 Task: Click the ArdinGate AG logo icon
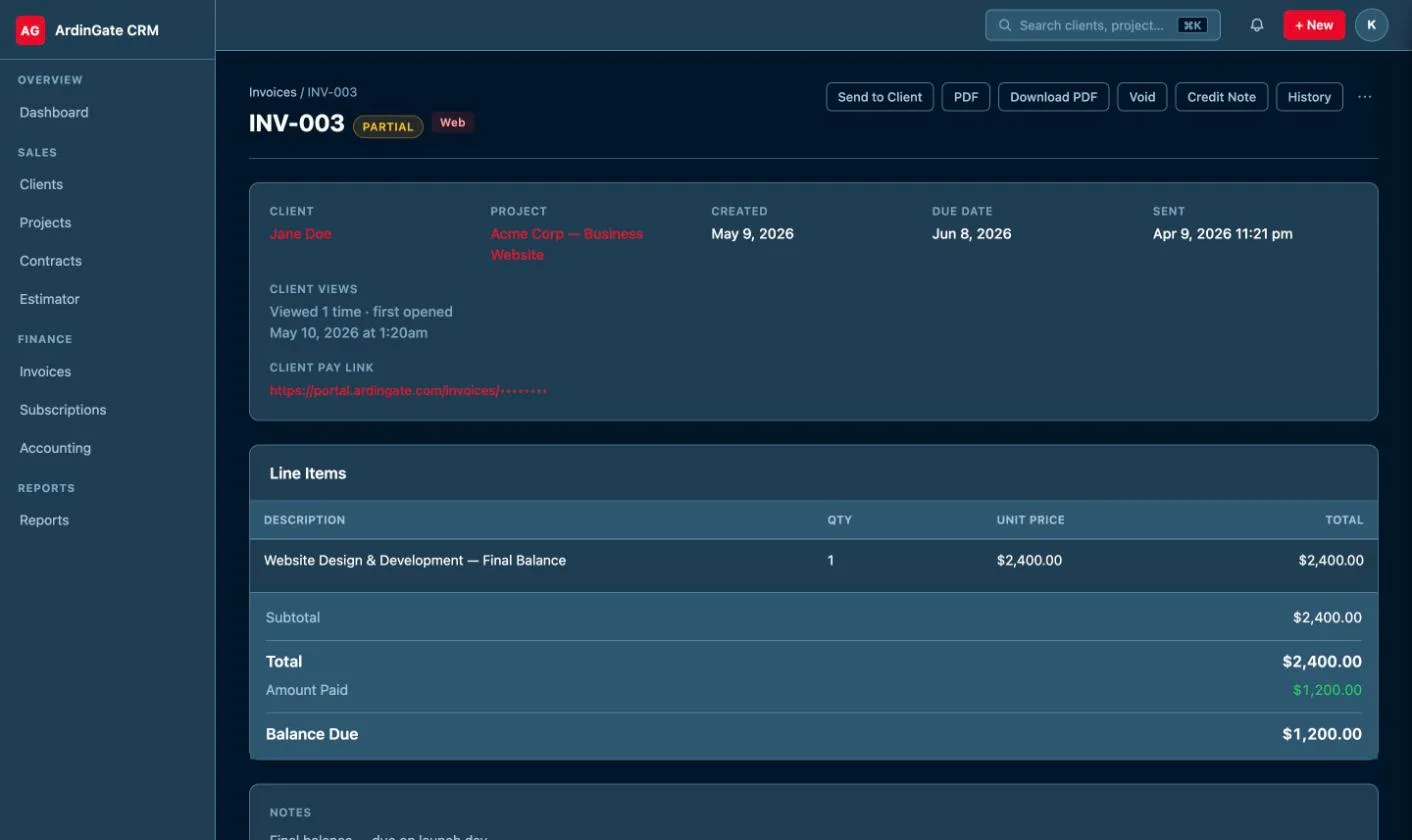point(30,30)
